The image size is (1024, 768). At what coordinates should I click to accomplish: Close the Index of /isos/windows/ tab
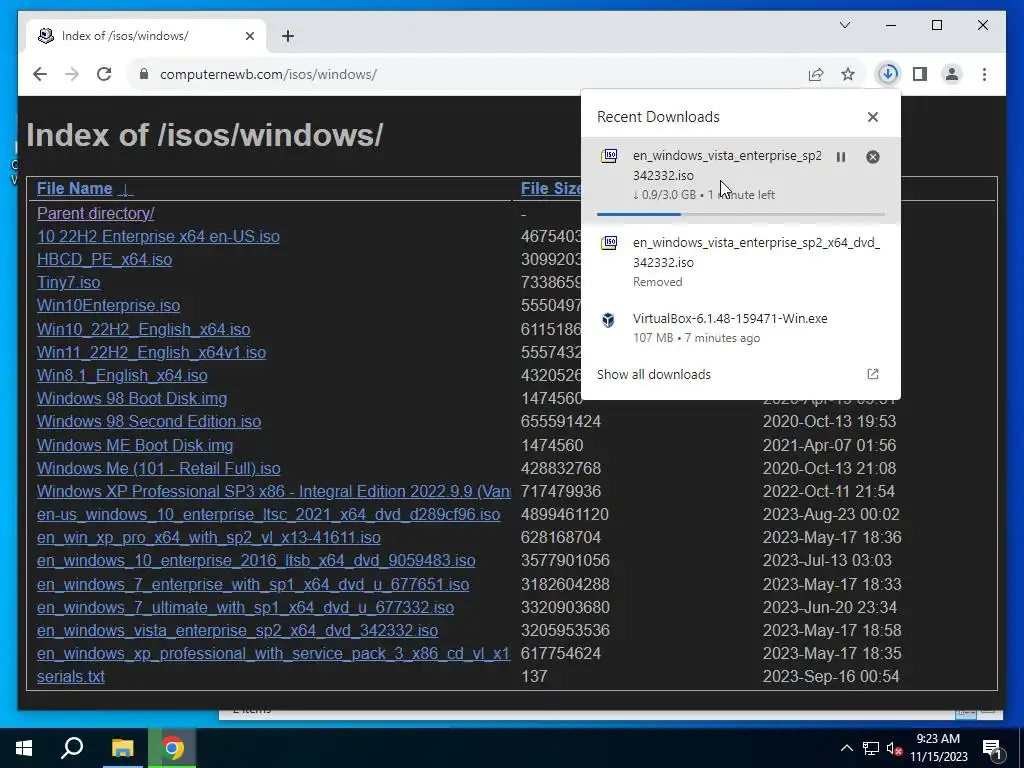(x=249, y=36)
